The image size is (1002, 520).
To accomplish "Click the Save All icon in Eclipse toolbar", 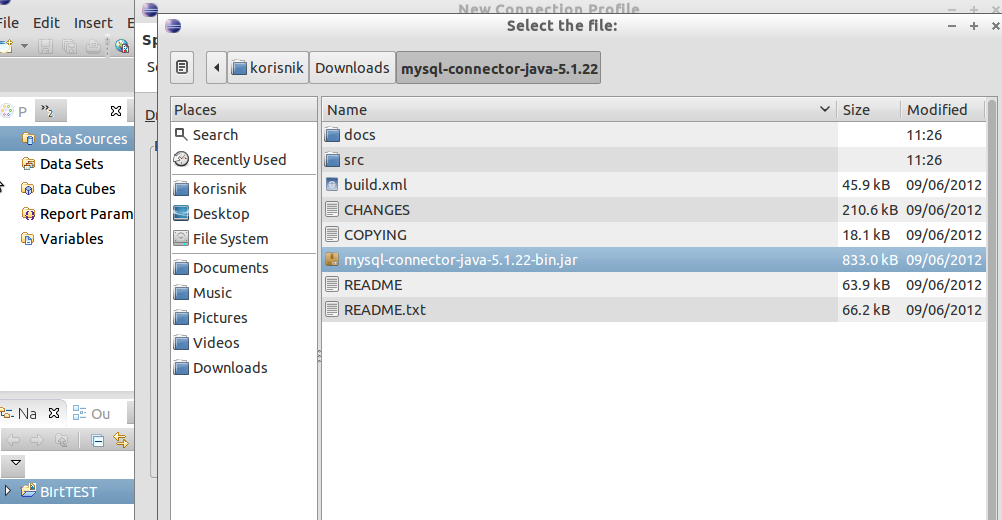I will coord(70,46).
